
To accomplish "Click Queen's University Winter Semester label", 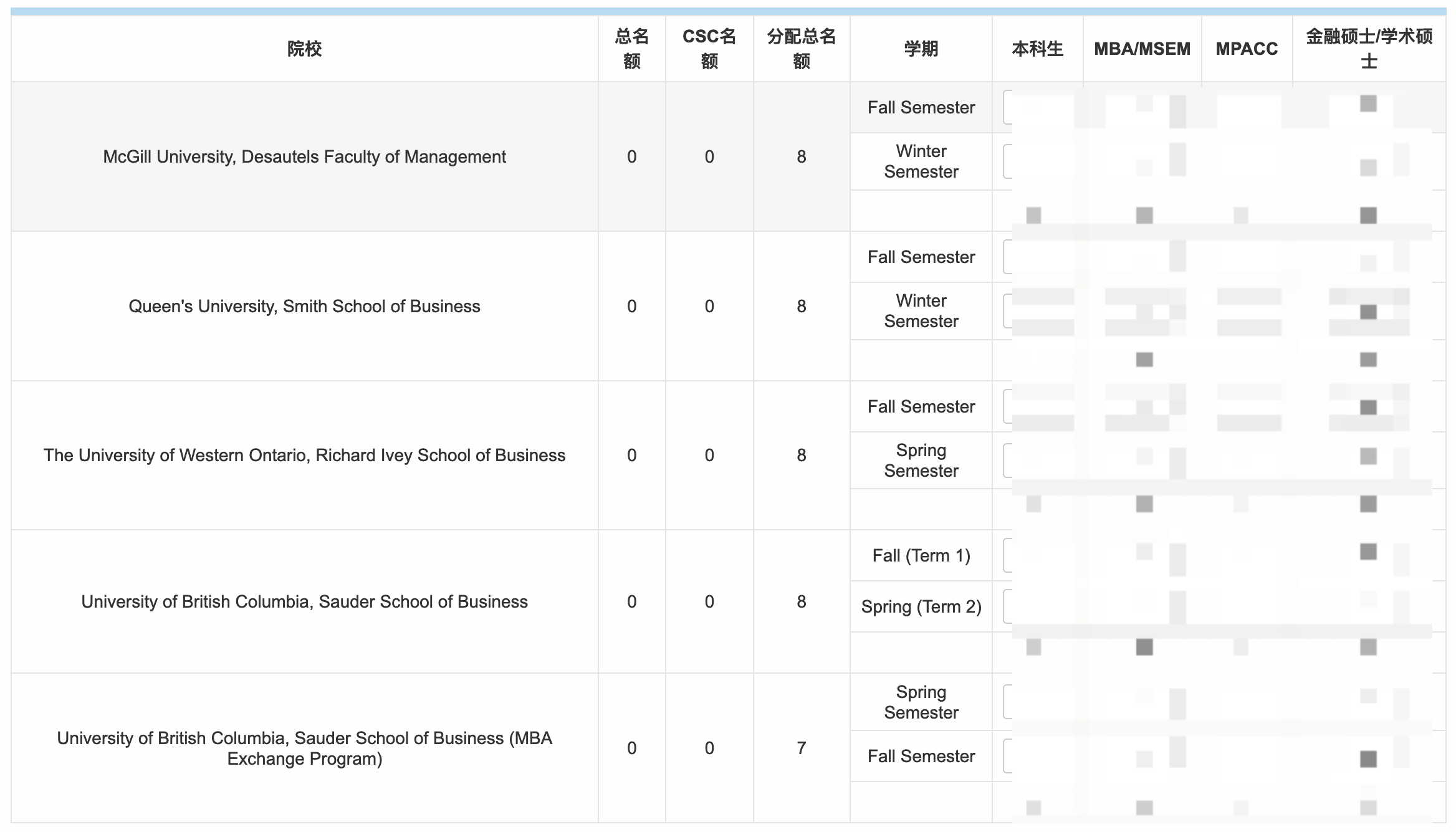I will click(x=921, y=310).
